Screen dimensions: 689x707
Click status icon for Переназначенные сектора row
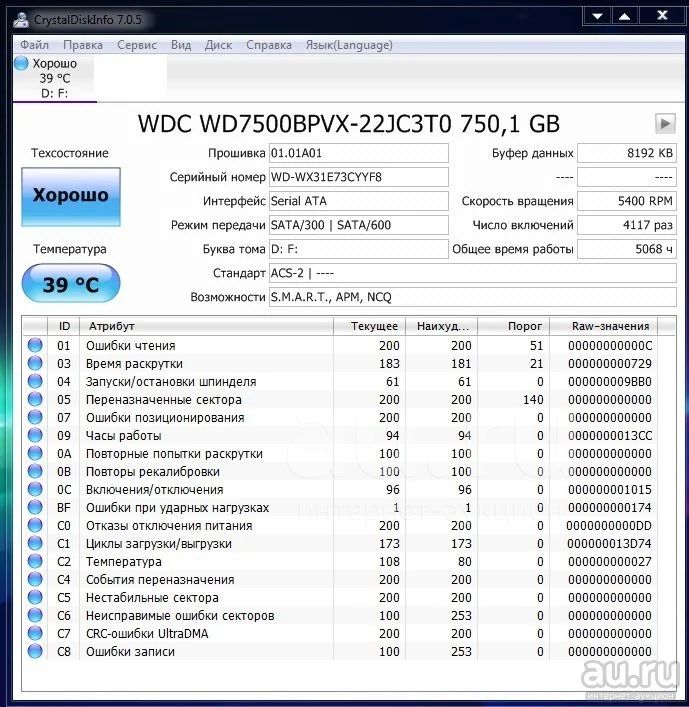[35, 399]
